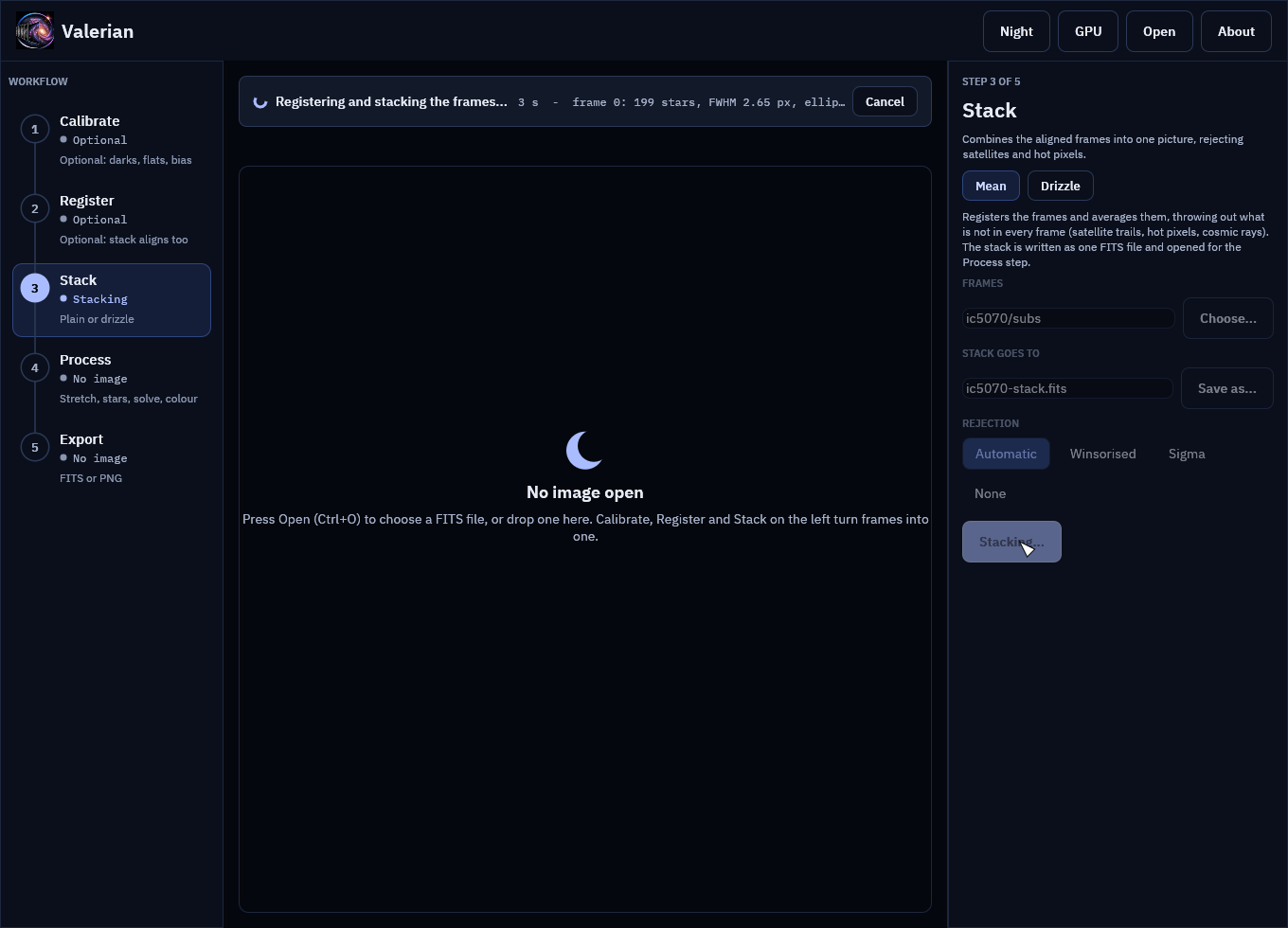Click 'Optional: stack aligns too' description
The image size is (1288, 928).
(124, 240)
